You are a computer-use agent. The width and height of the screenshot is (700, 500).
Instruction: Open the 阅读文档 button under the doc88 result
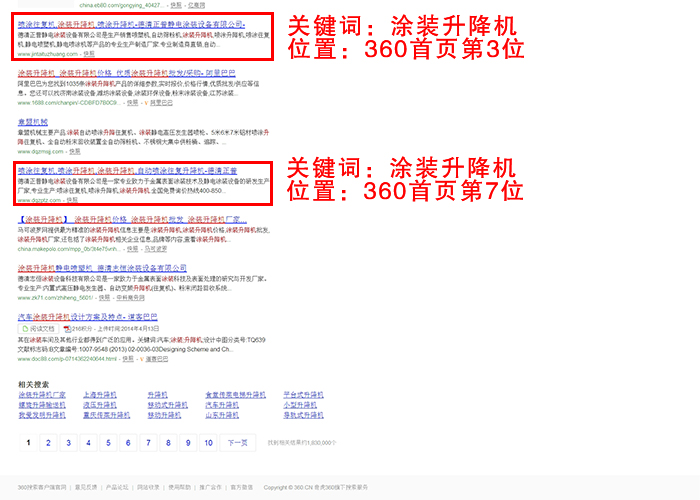tap(38, 329)
